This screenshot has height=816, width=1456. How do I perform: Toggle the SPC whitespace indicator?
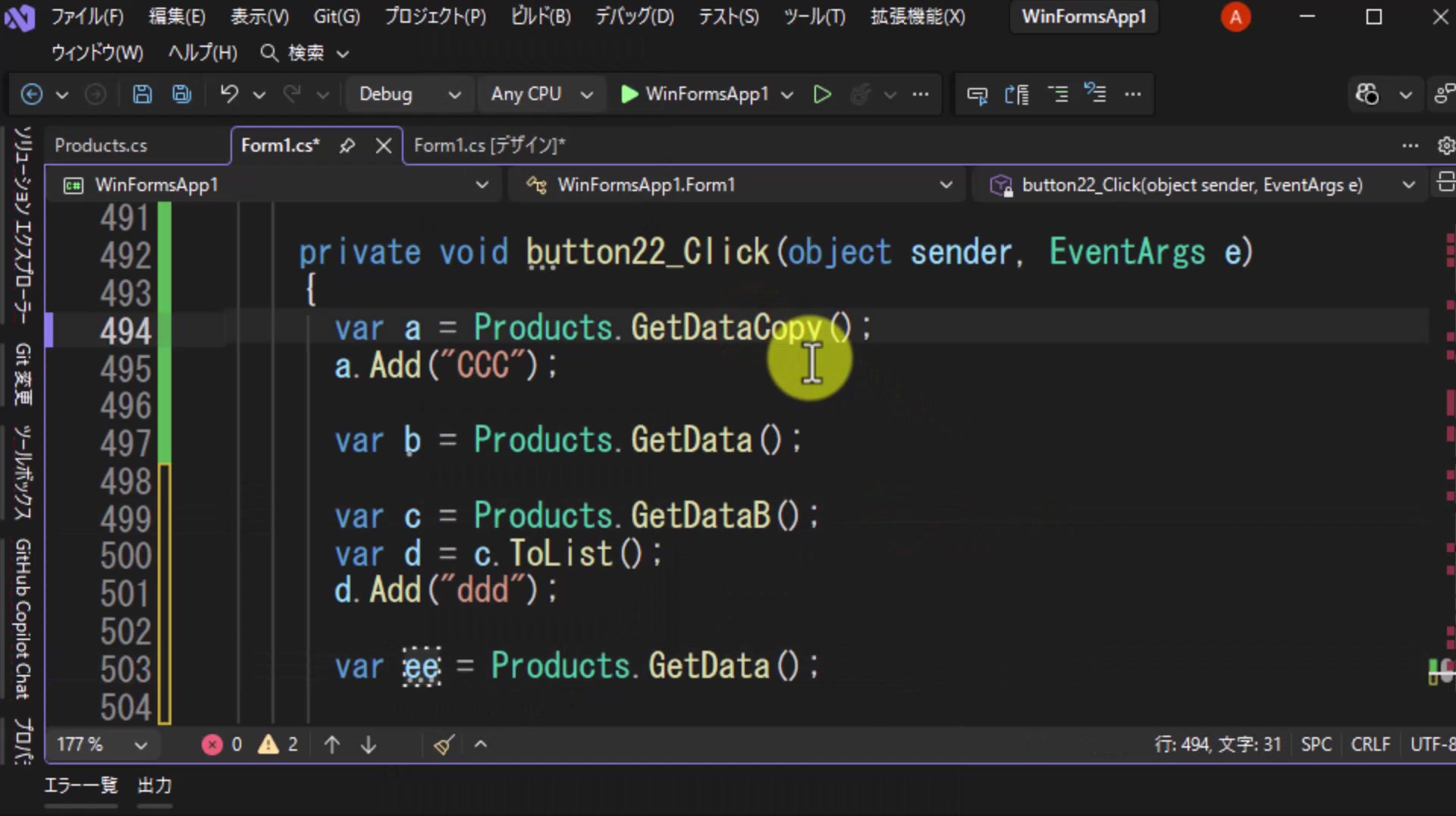(x=1316, y=745)
